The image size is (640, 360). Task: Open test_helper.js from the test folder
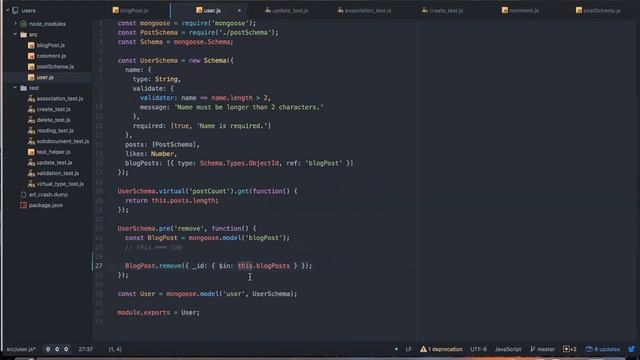53,152
